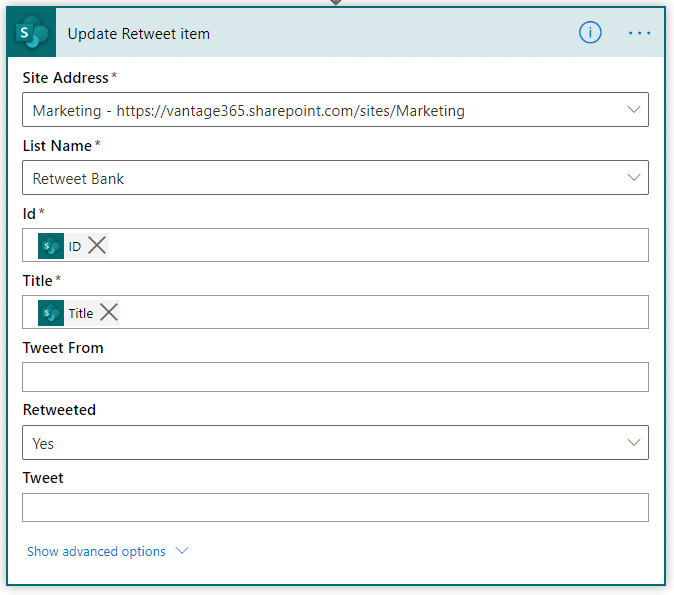Image resolution: width=674 pixels, height=595 pixels.
Task: Click the Yes value in Retweeted field
Action: [x=43, y=443]
